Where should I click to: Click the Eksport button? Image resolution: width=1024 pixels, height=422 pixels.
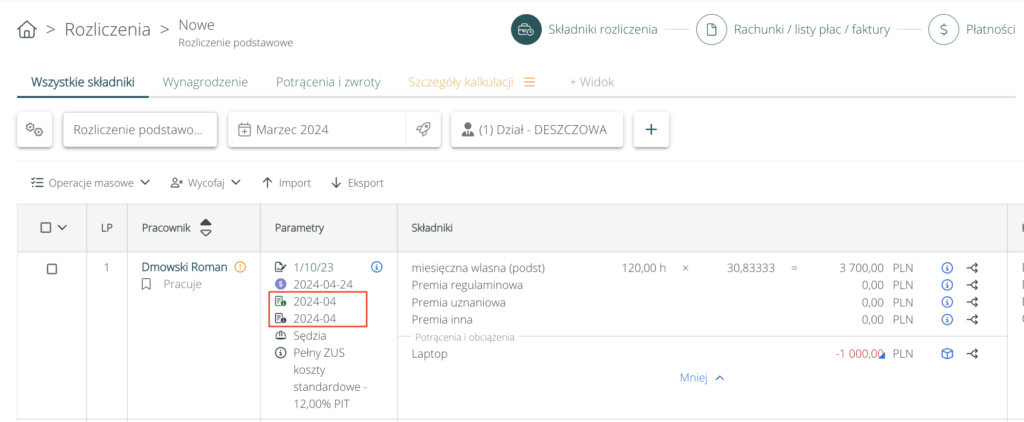click(x=357, y=183)
